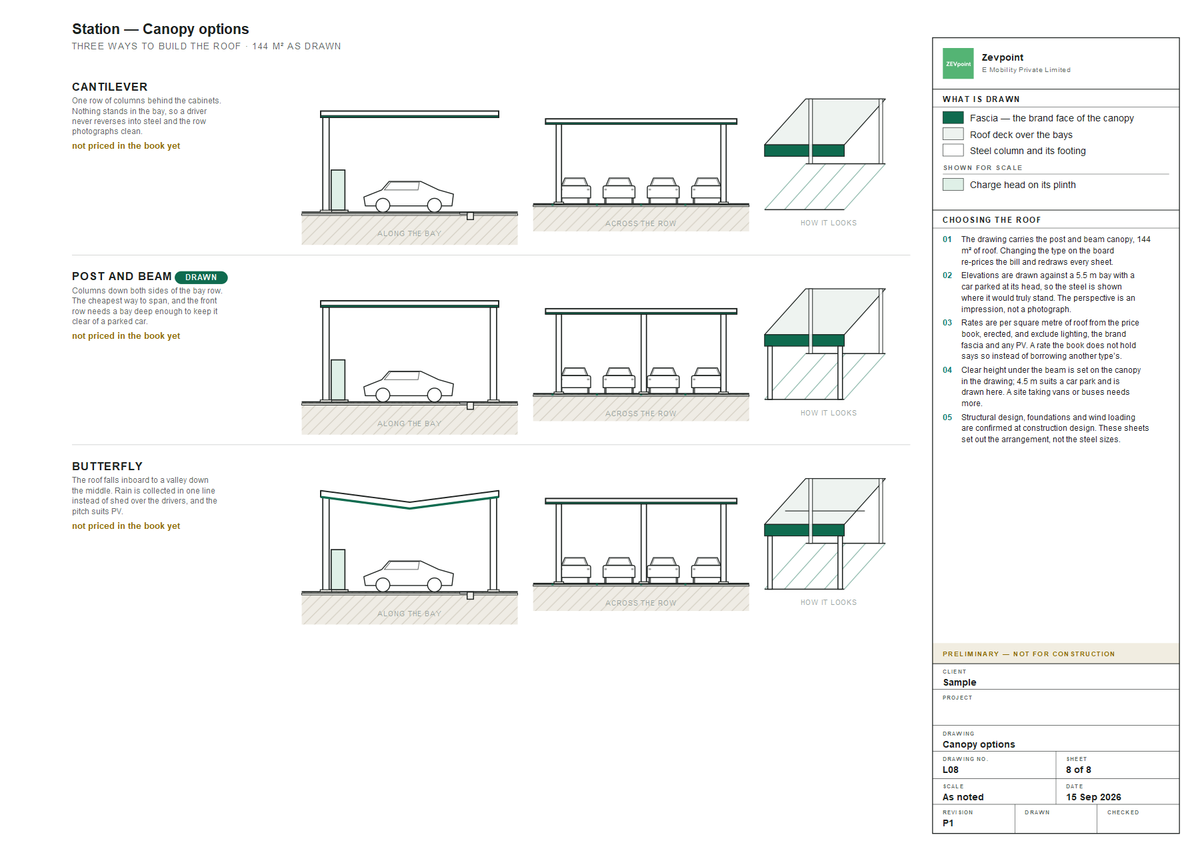Click 'Charge head on its plinth' label
Viewport: 1200px width, 849px height.
1023,185
